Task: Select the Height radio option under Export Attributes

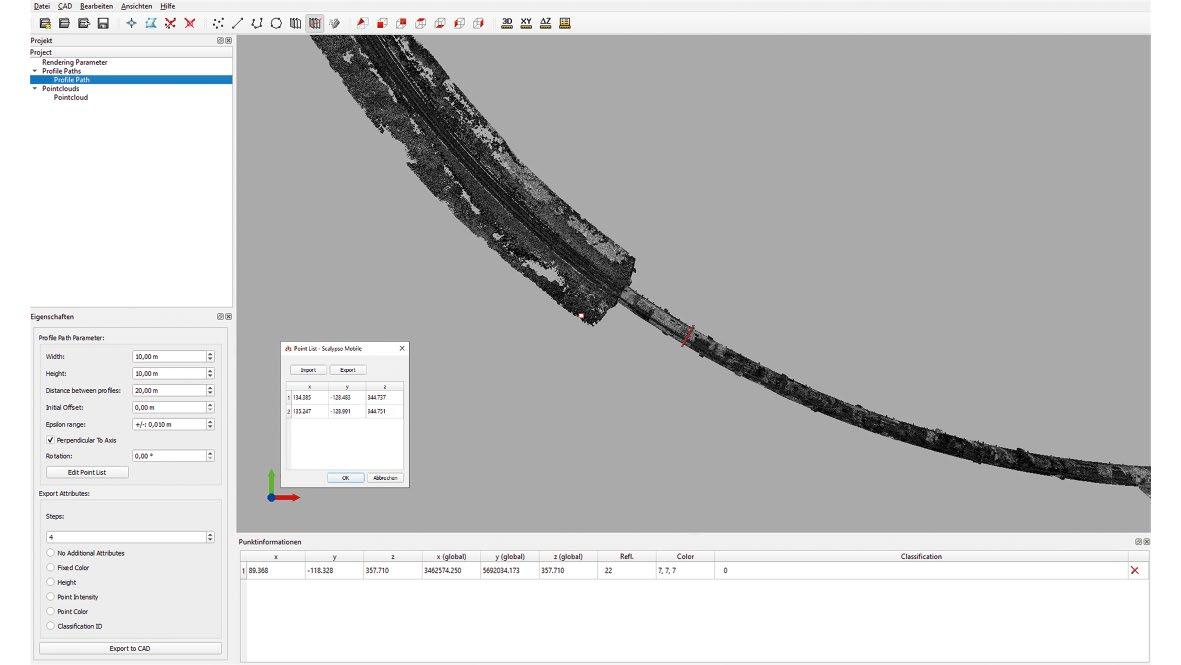Action: (x=50, y=582)
